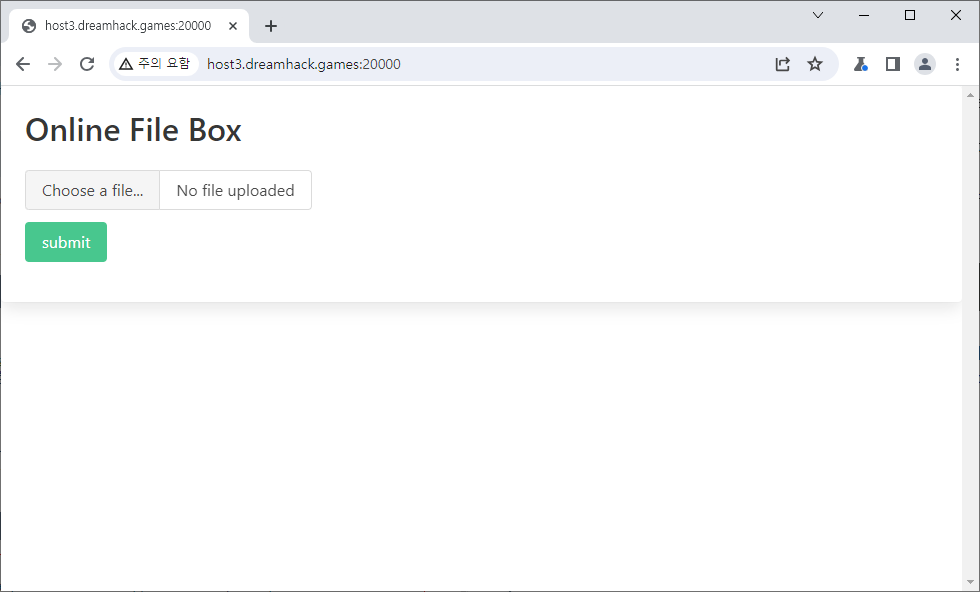The width and height of the screenshot is (980, 592).
Task: Click the scrollbar up arrow
Action: [969, 95]
